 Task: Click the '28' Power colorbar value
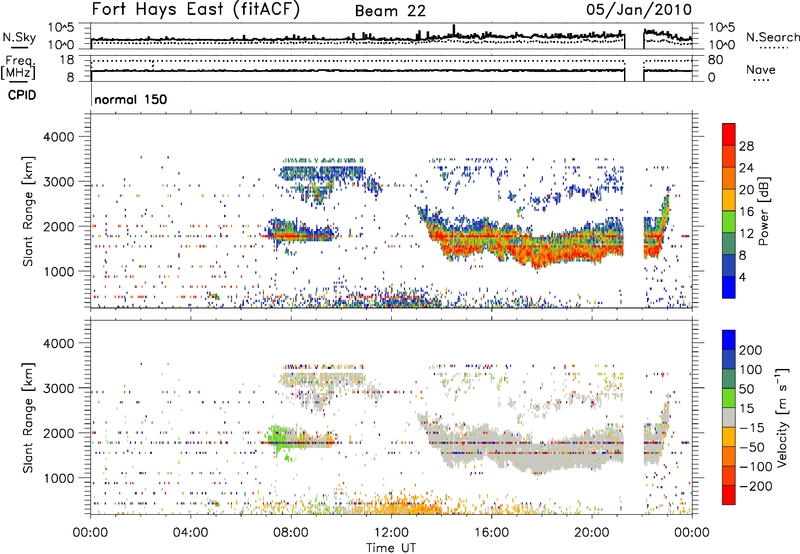[x=746, y=146]
